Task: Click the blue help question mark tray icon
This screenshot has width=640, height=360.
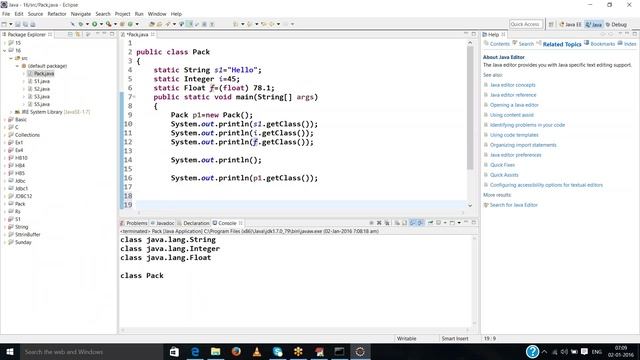Action: point(532,351)
